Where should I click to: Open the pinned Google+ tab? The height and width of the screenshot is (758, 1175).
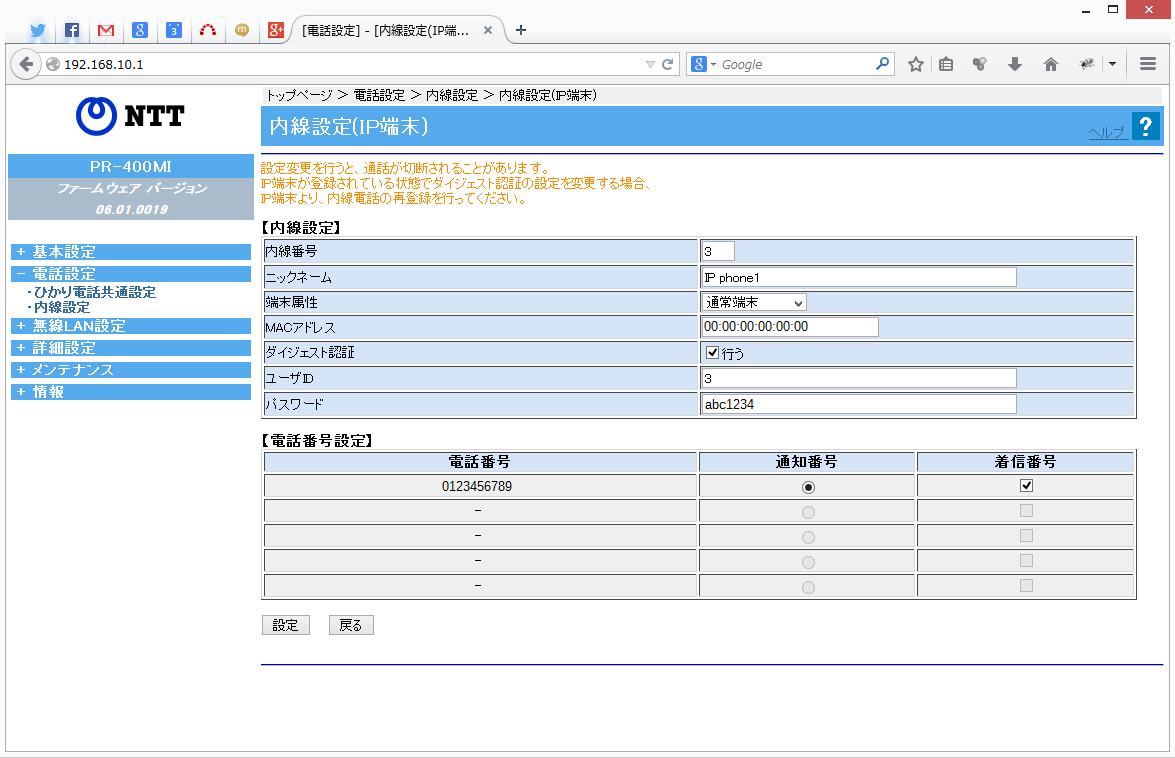276,30
